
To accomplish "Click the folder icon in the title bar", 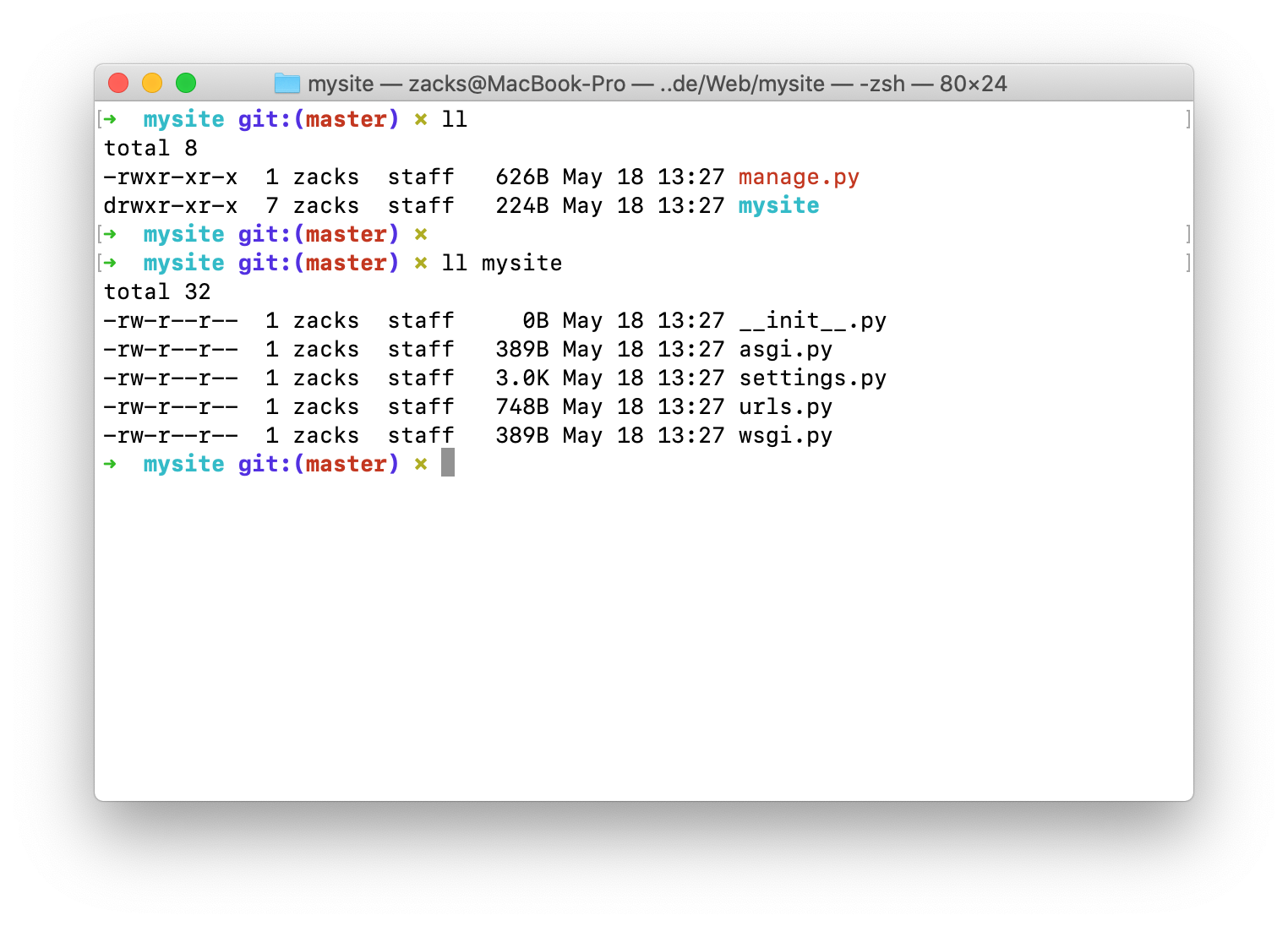I will [287, 83].
